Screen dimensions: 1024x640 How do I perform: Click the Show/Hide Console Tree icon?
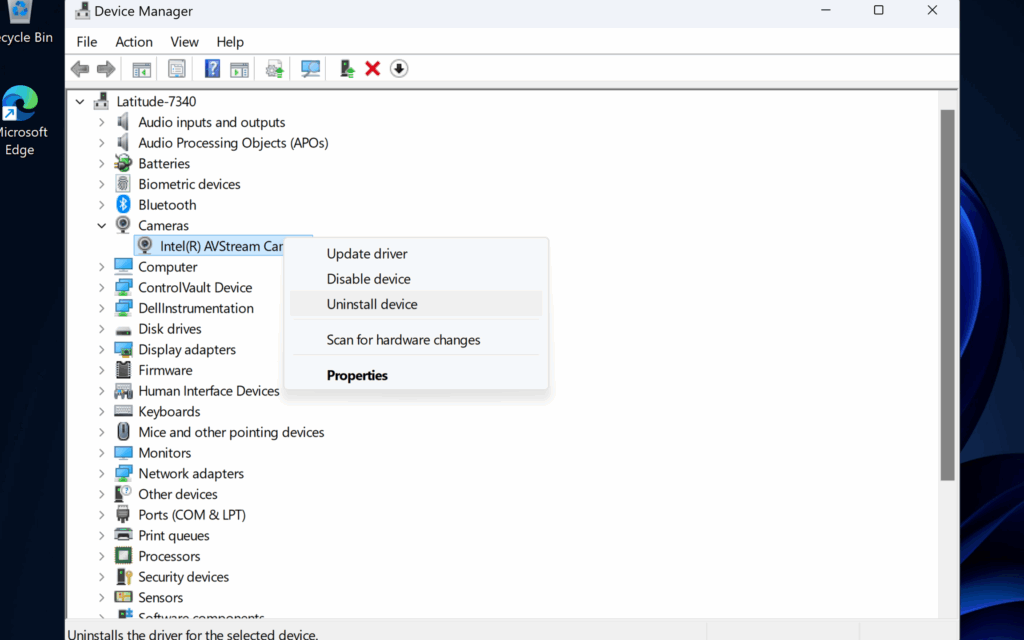click(x=142, y=69)
